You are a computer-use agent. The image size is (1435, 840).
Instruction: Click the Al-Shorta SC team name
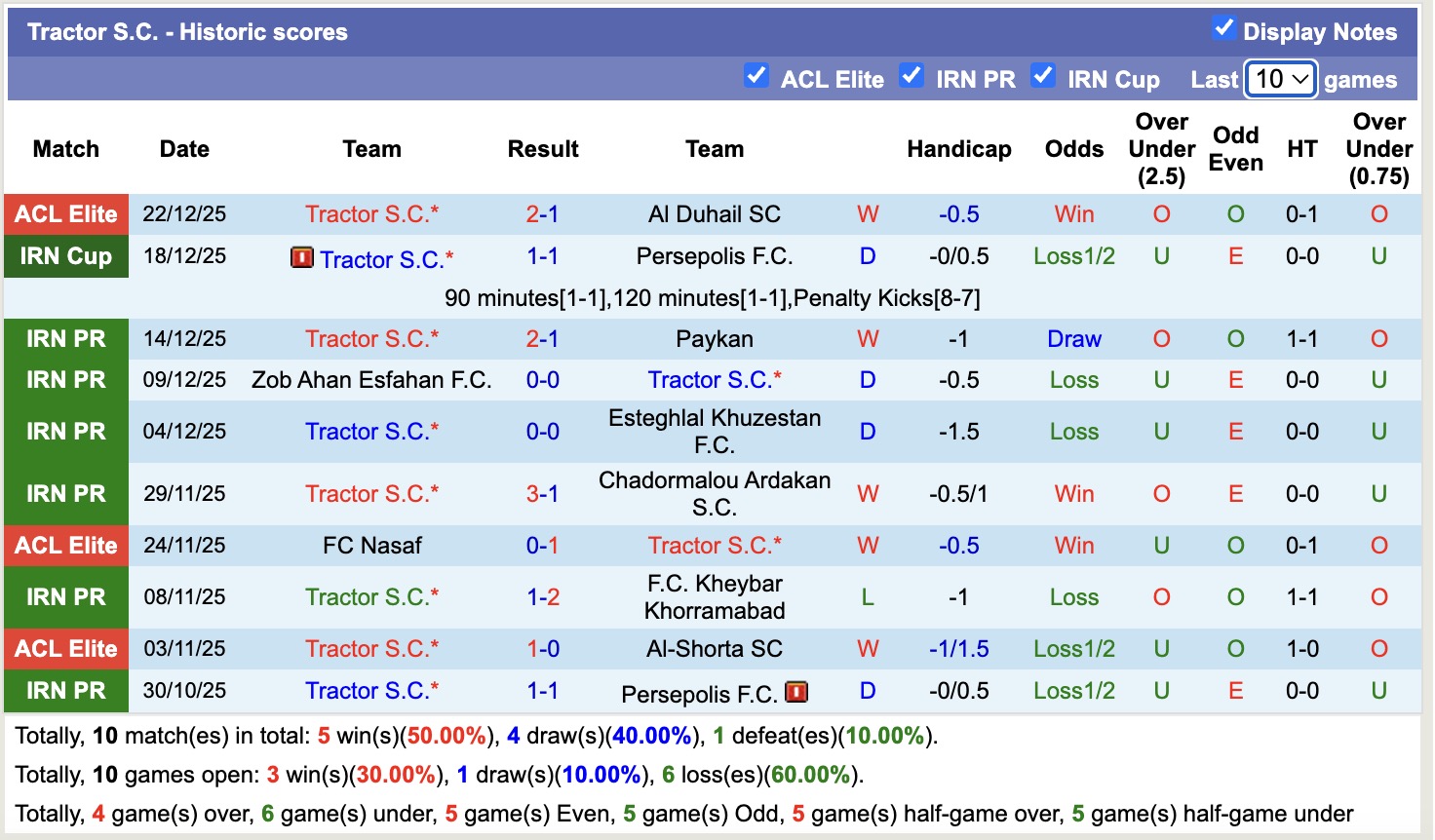[x=715, y=649]
